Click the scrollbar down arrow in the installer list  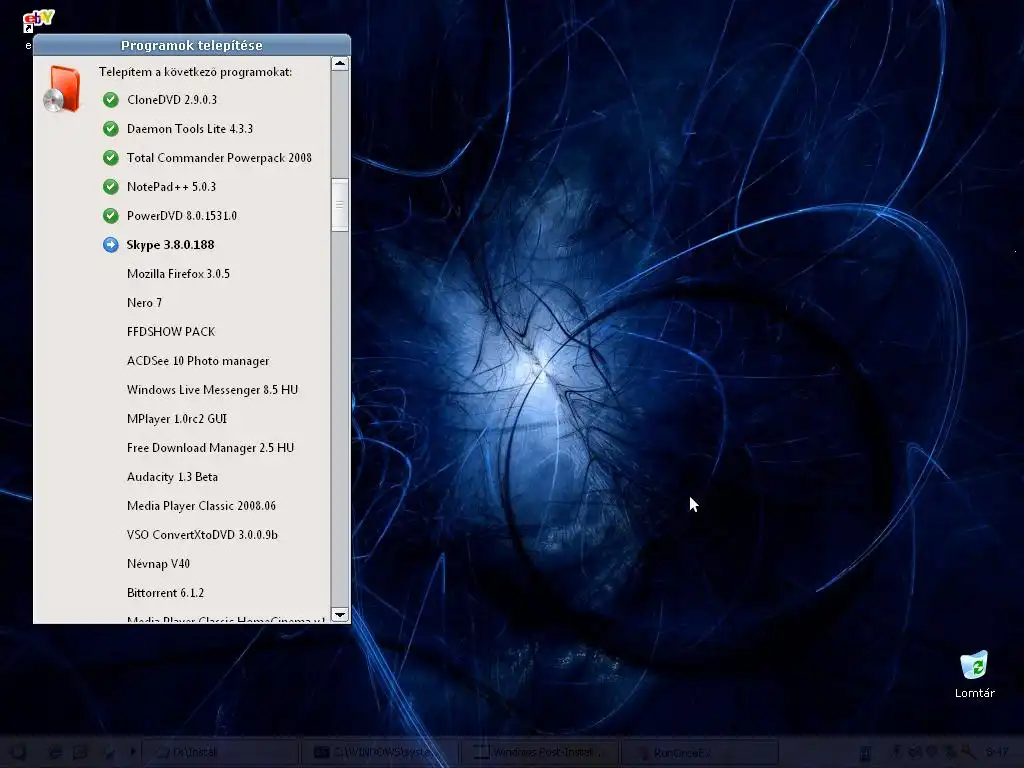pos(340,615)
